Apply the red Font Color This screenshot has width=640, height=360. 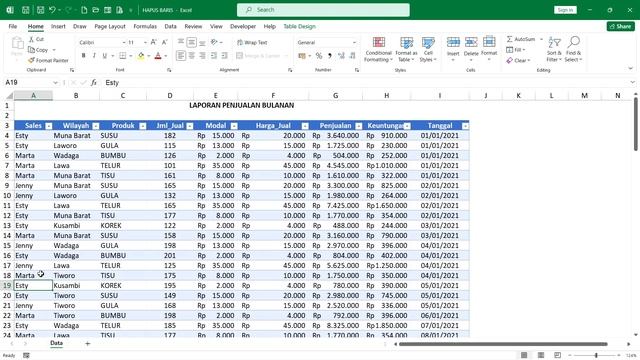point(158,56)
